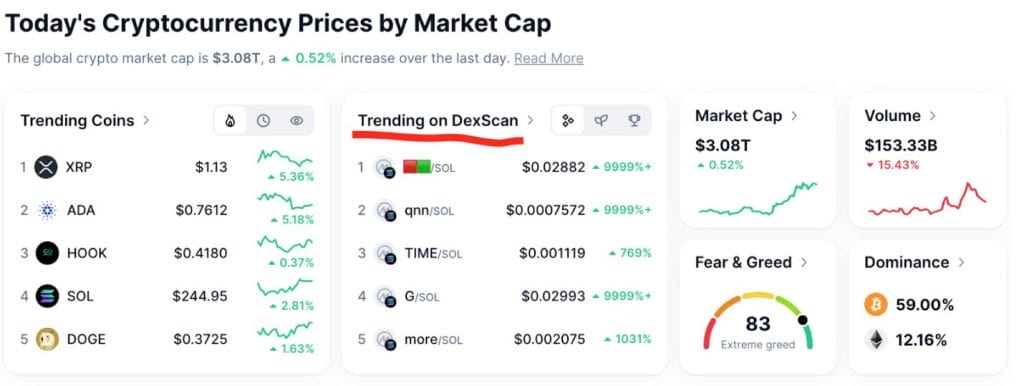The image size is (1024, 386).
Task: Toggle the most visited eye icon
Action: coord(296,121)
